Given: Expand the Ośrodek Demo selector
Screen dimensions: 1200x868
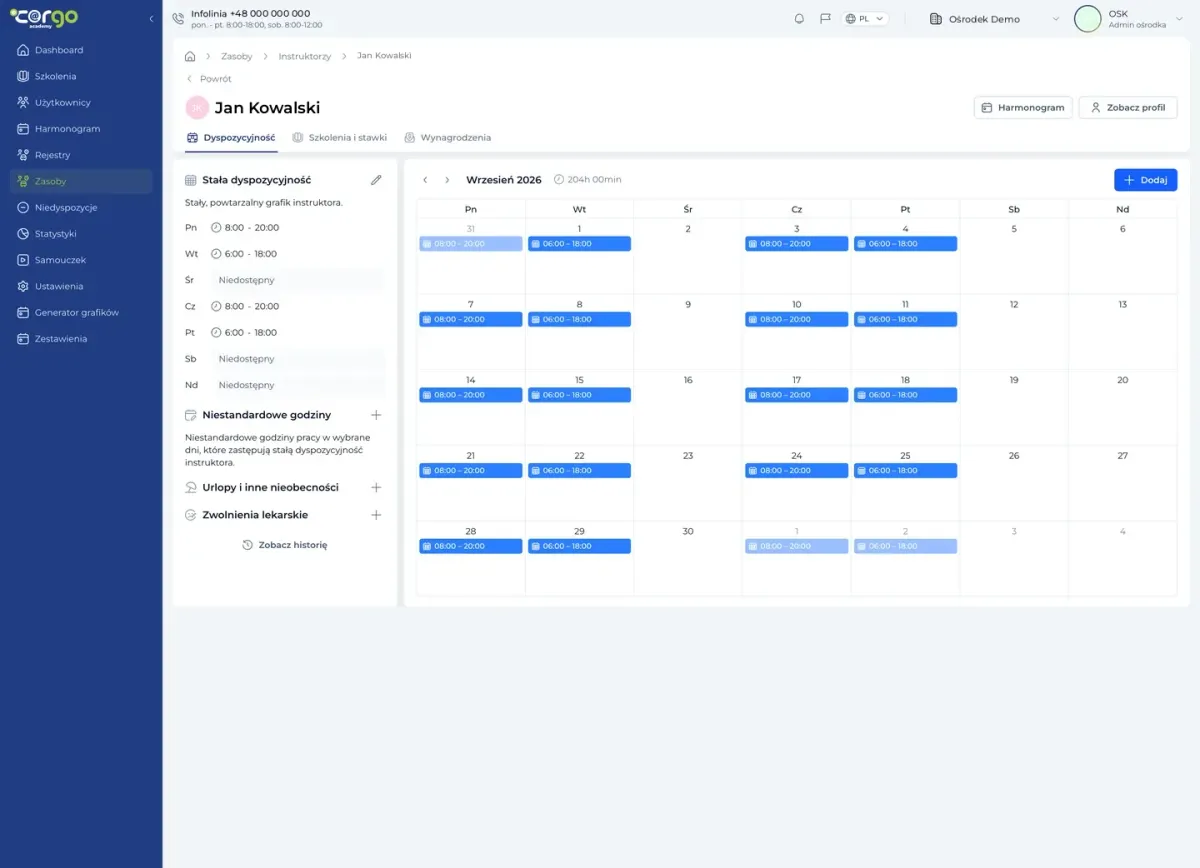Looking at the screenshot, I should (994, 19).
